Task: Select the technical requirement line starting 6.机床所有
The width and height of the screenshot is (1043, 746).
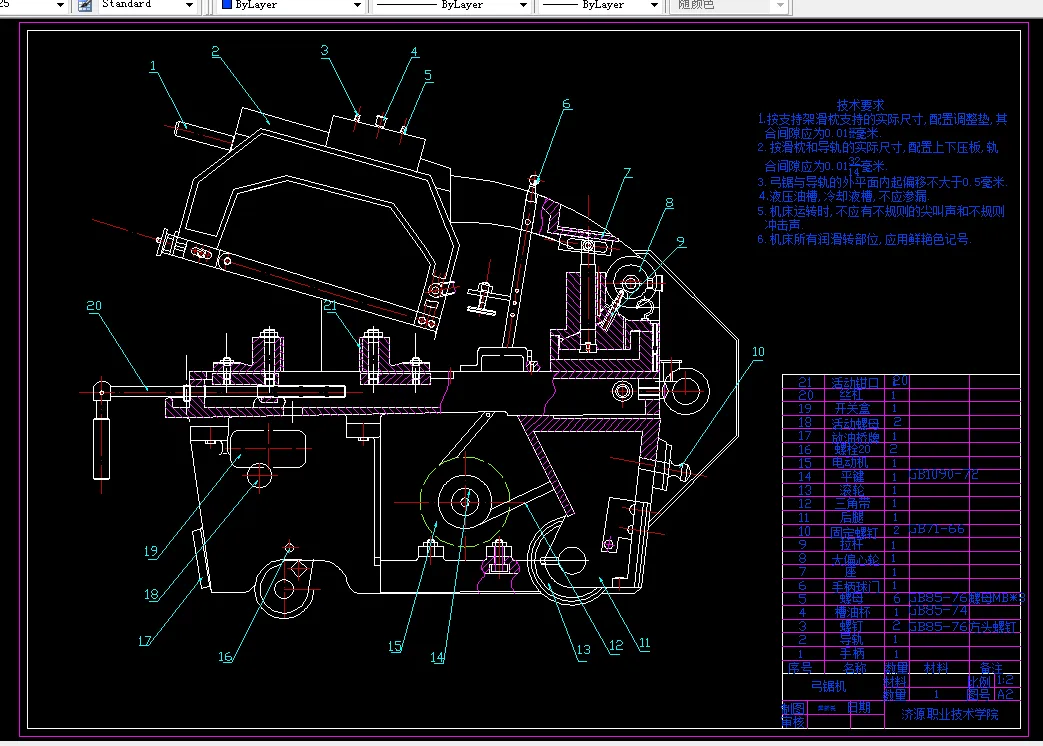Action: coord(864,239)
